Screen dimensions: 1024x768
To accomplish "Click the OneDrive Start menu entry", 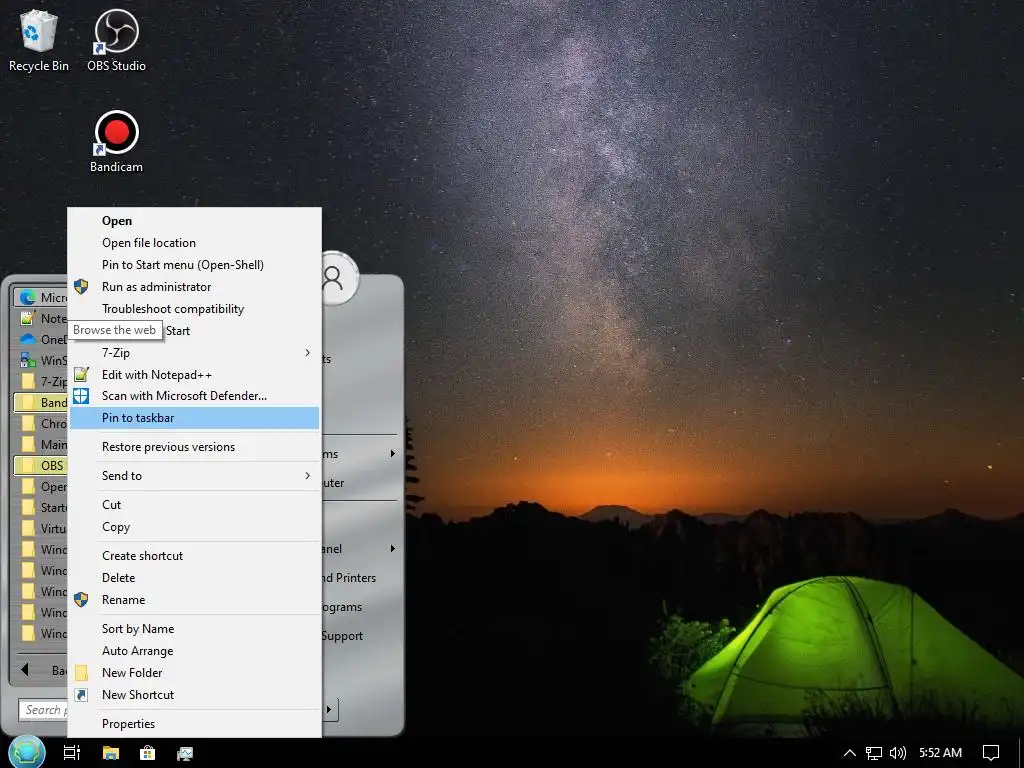I will [40, 340].
